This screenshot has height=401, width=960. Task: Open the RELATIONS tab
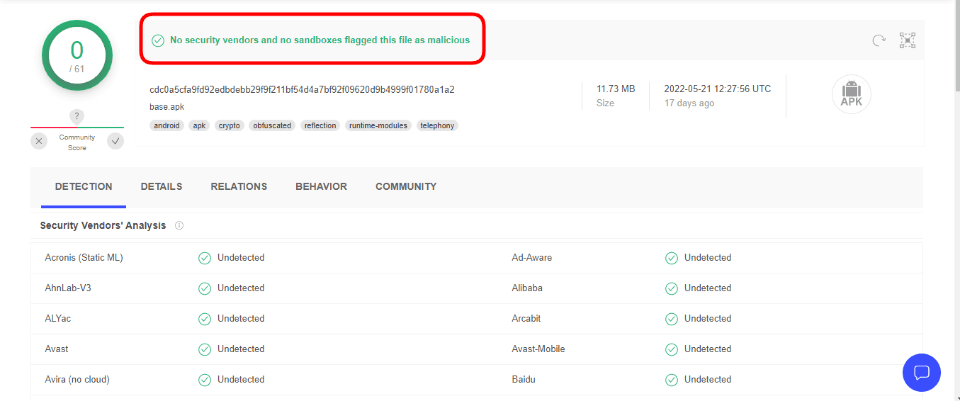pos(239,187)
